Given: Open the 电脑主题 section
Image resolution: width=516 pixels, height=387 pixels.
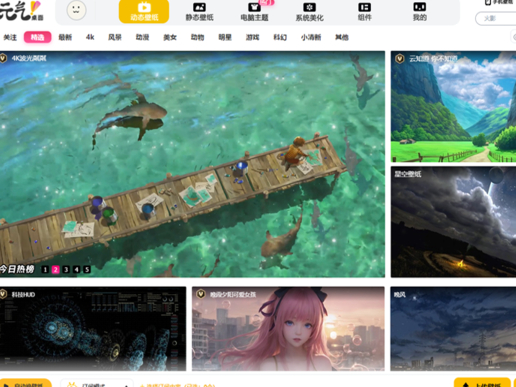Looking at the screenshot, I should pyautogui.click(x=254, y=12).
